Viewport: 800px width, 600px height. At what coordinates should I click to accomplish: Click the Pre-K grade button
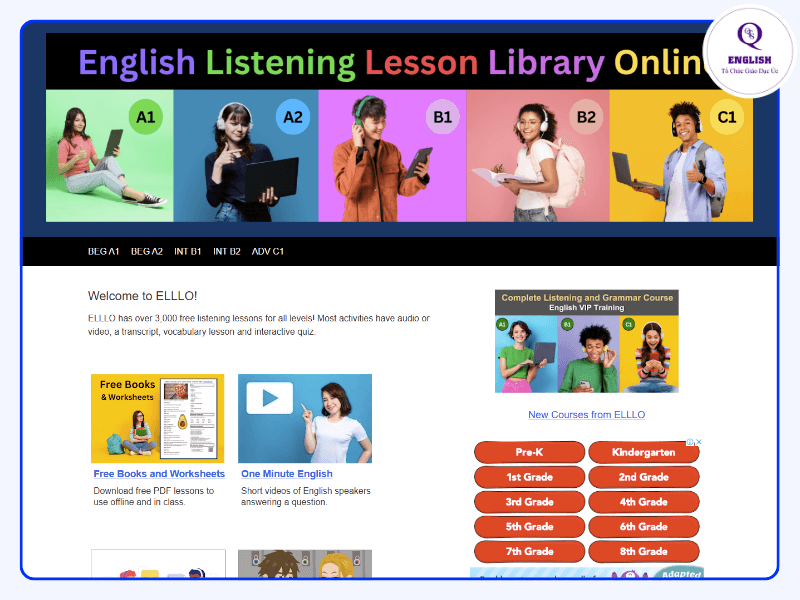[x=530, y=453]
